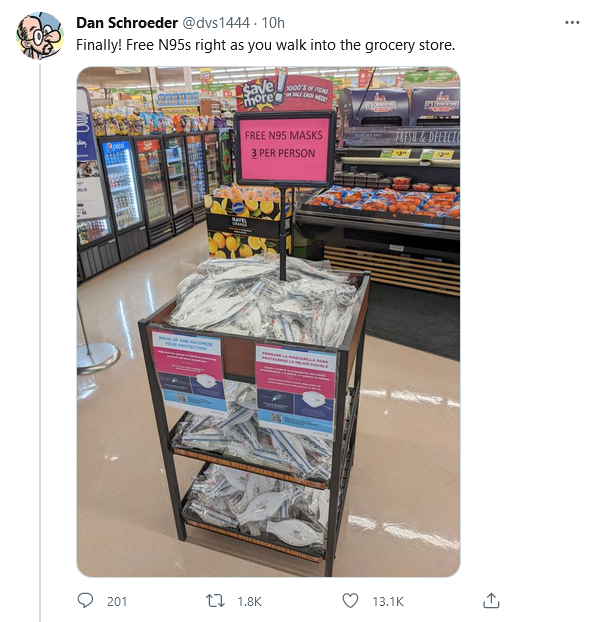
Task: Click the vertical thread line below the avatar
Action: [40, 341]
